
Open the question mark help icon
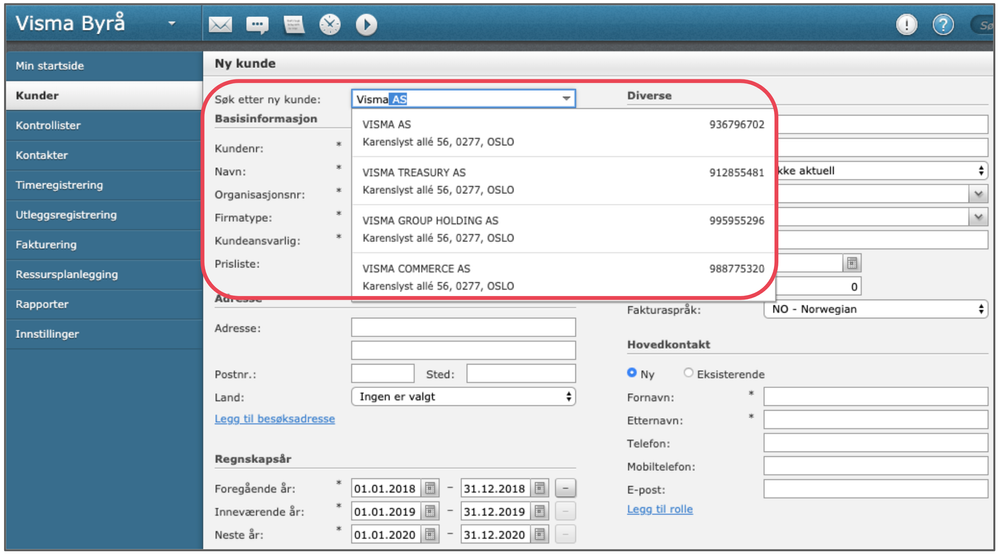pos(943,25)
